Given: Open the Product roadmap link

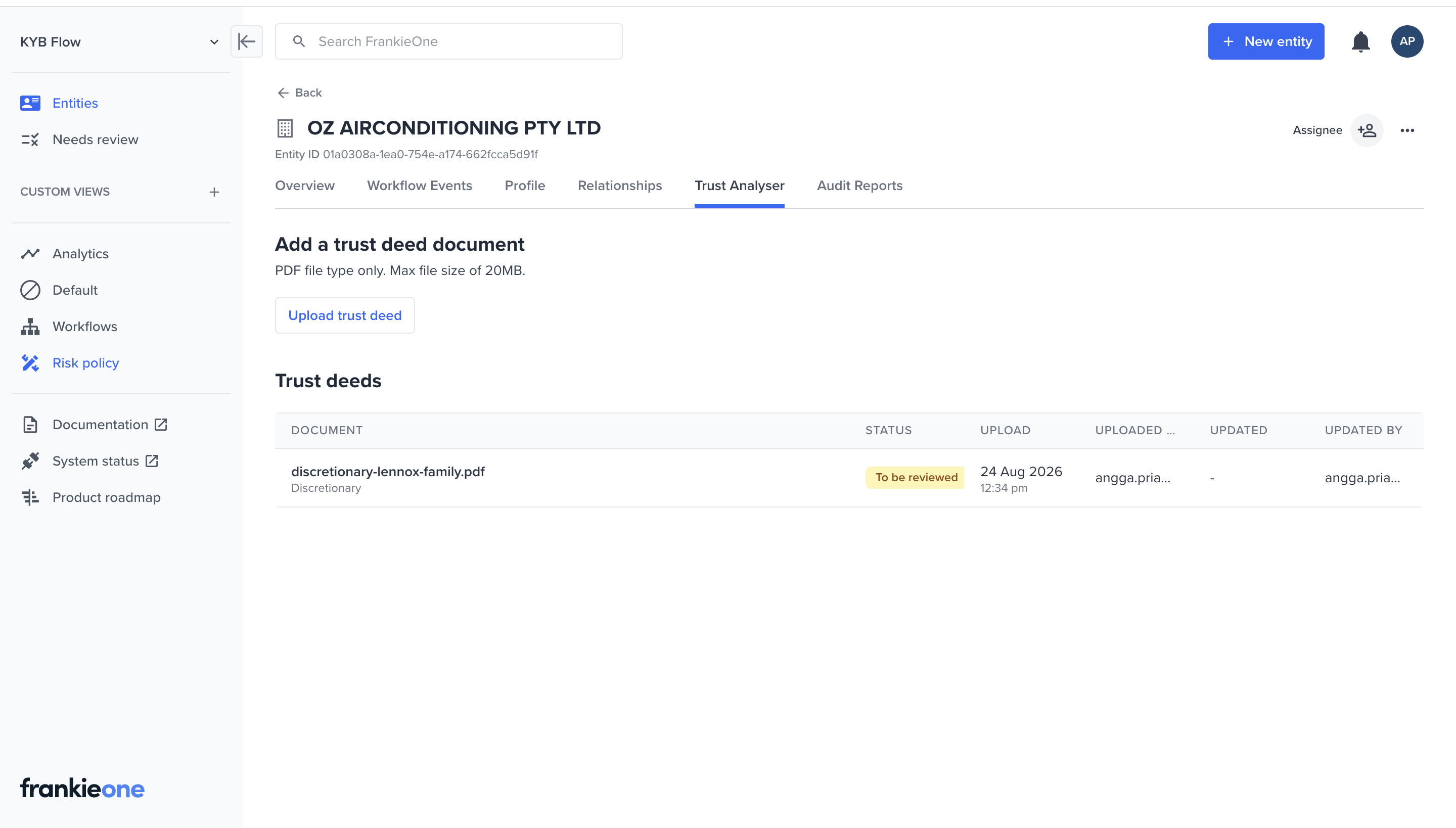Looking at the screenshot, I should coord(106,497).
